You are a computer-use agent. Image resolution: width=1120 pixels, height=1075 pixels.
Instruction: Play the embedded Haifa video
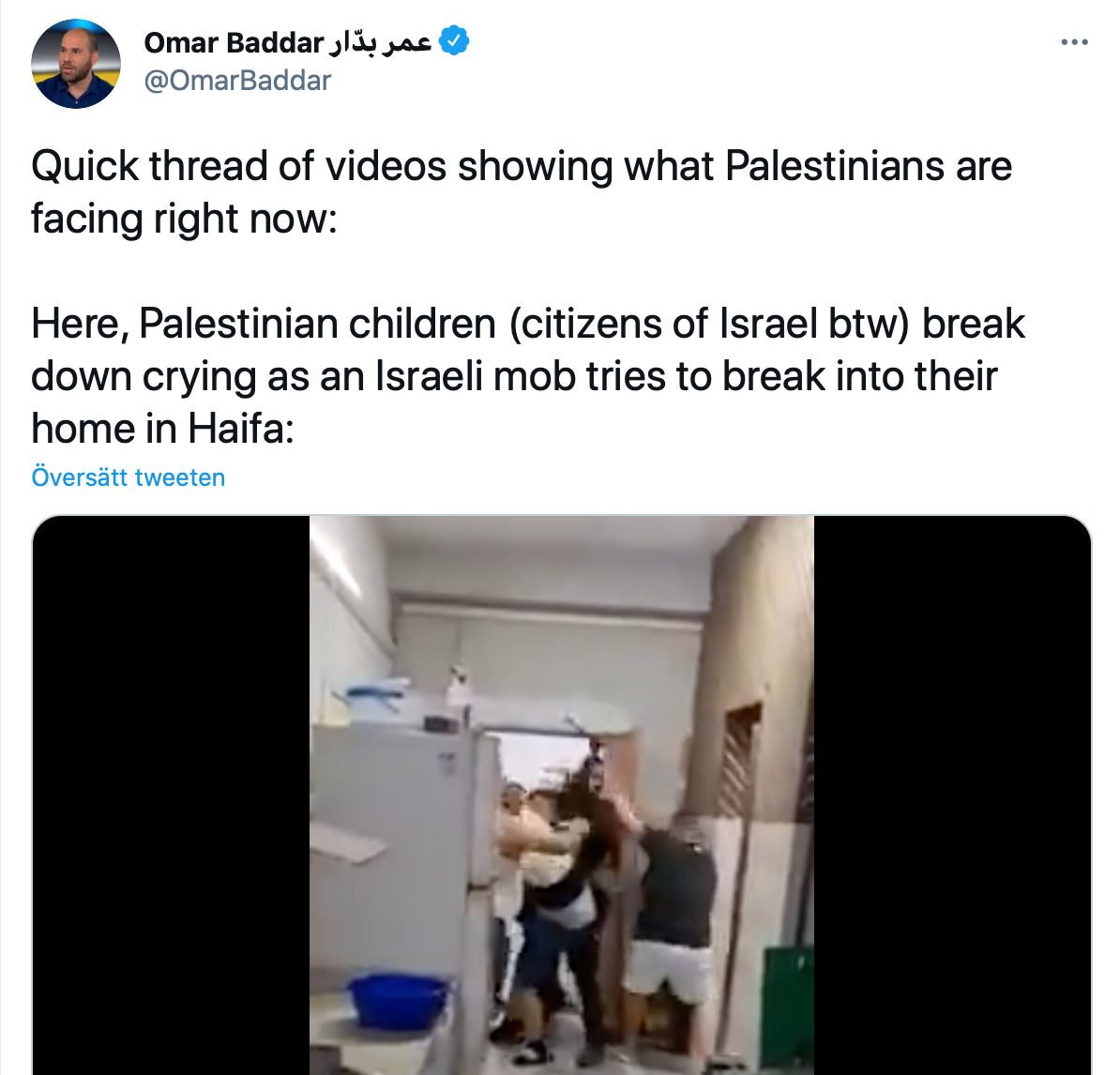click(x=562, y=795)
